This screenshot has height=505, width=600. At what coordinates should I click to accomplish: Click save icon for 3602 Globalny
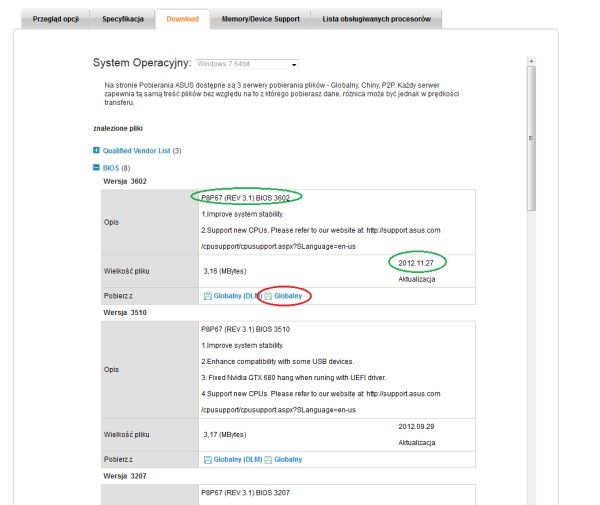(x=268, y=296)
